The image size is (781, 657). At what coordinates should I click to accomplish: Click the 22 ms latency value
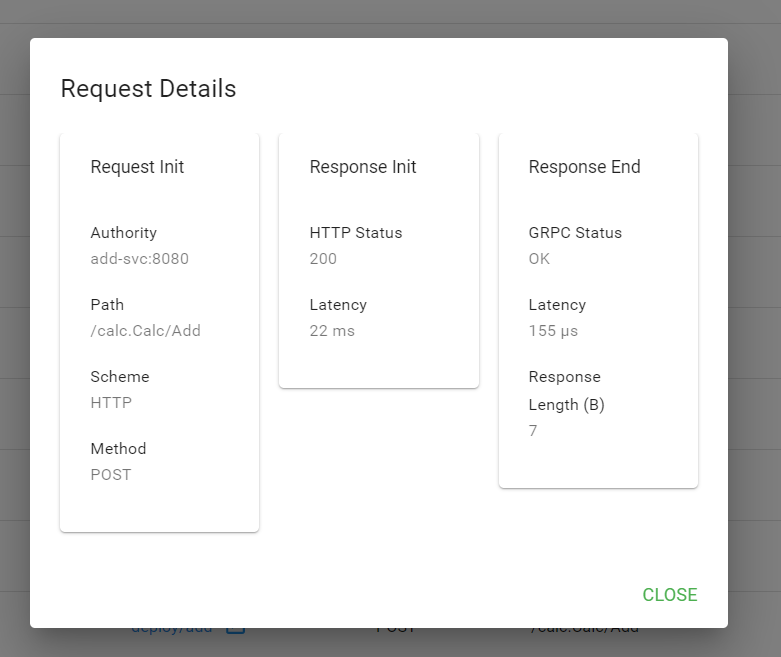332,331
